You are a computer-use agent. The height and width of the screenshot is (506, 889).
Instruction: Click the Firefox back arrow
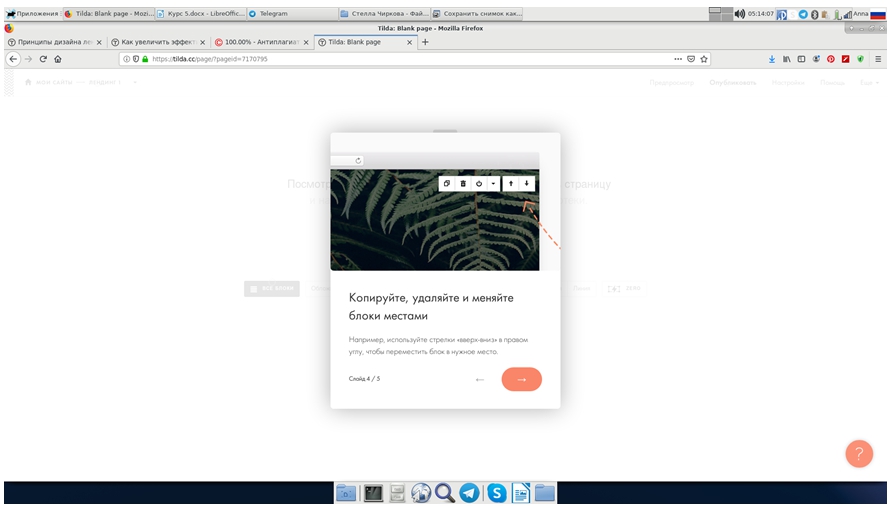(x=13, y=59)
